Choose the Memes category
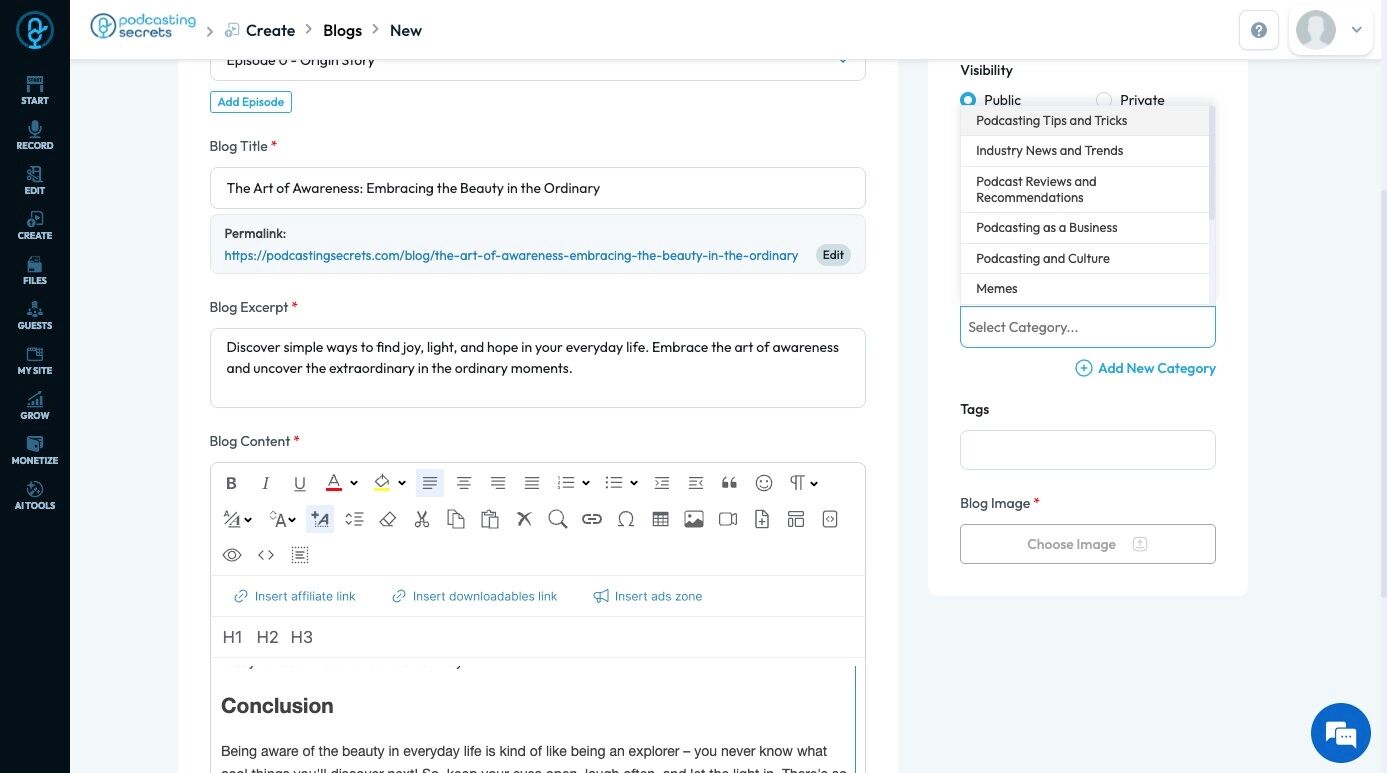This screenshot has height=773, width=1387. pos(1085,289)
